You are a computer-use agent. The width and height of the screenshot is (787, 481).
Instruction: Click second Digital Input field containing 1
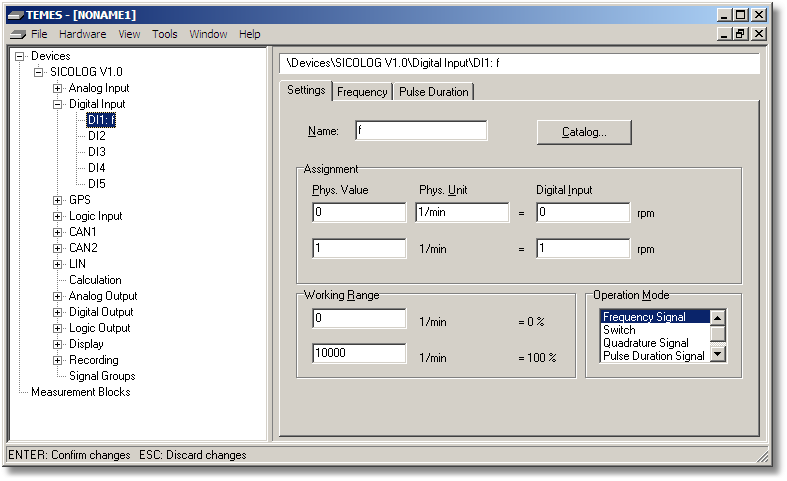pos(583,249)
